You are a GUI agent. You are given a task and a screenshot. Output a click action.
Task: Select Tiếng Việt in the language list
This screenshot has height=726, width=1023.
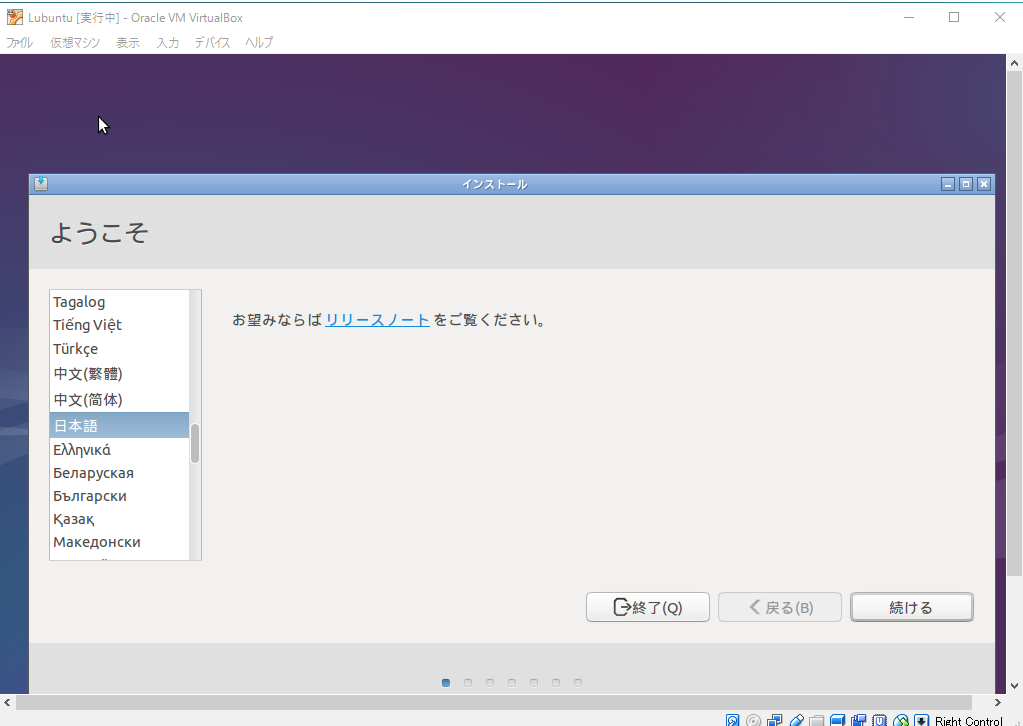coord(119,325)
